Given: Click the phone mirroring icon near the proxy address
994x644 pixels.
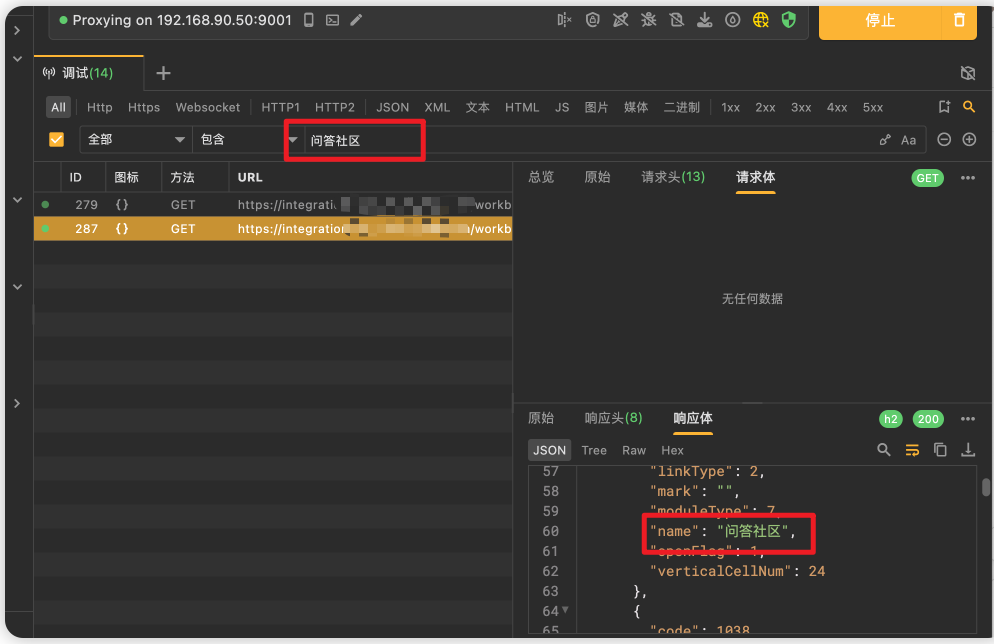Looking at the screenshot, I should coord(308,19).
